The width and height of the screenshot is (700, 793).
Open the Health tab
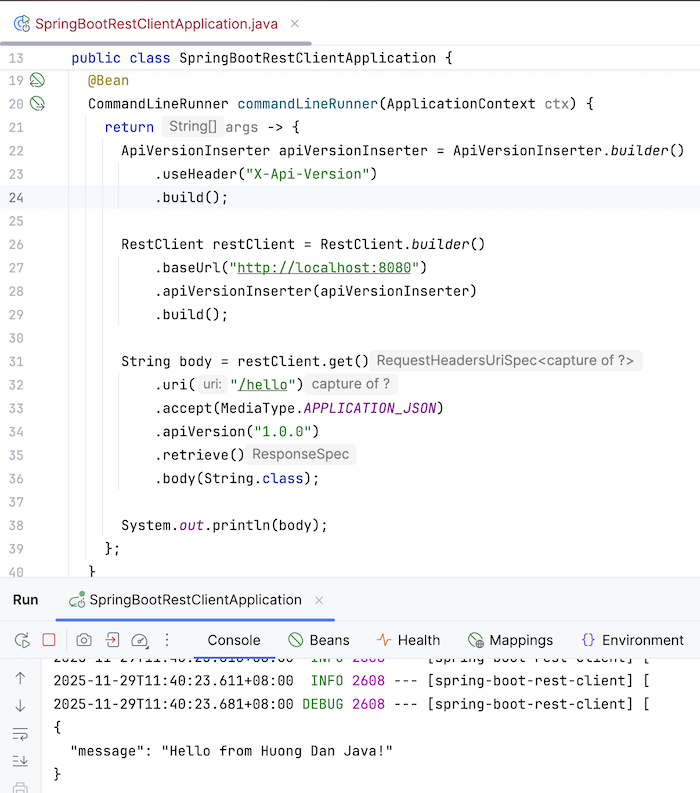click(408, 640)
